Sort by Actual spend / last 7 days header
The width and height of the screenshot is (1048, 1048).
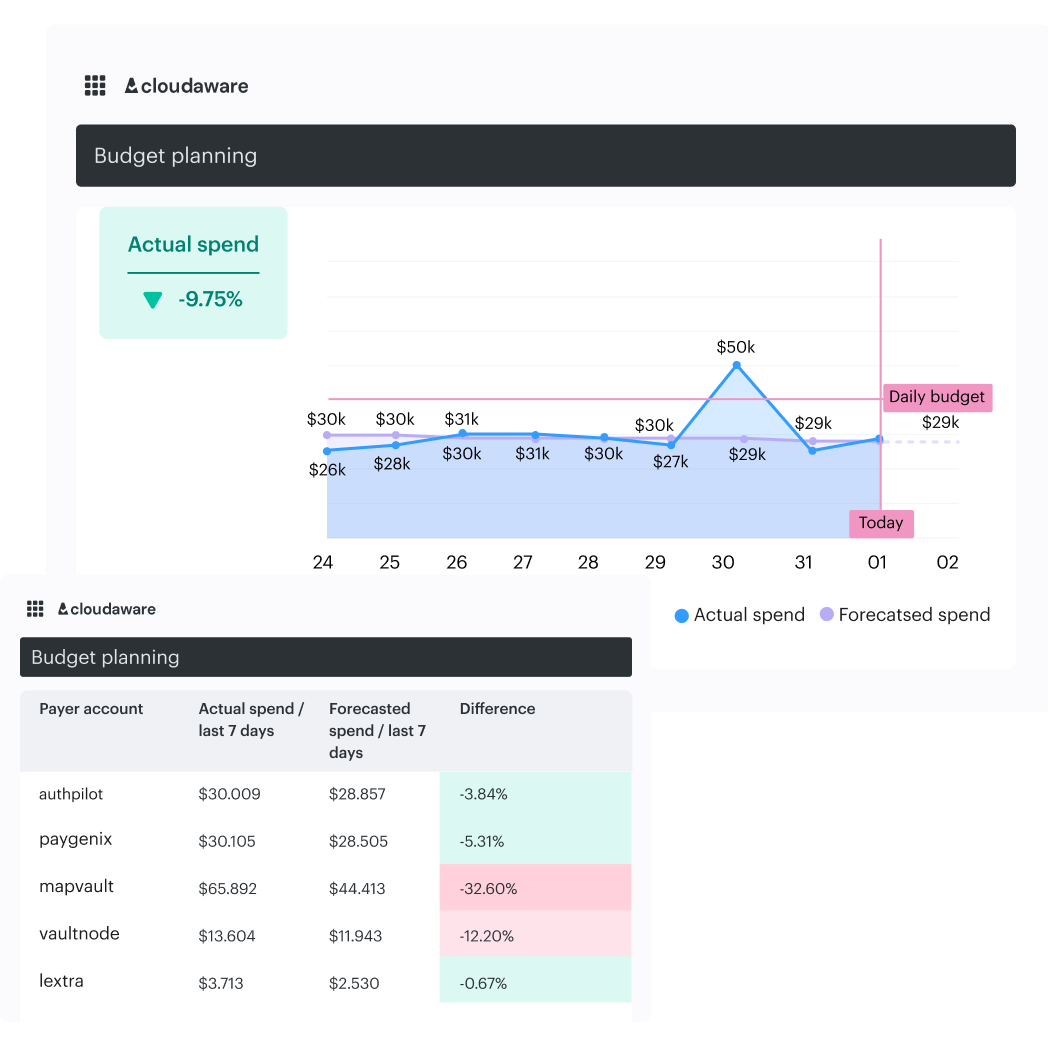[x=251, y=720]
